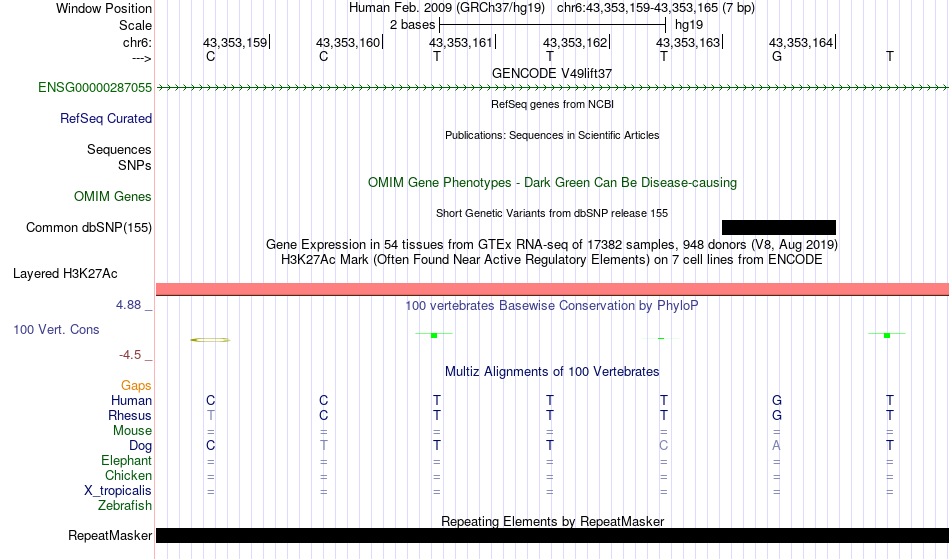Click the pink H3K27Ac signal bar
This screenshot has width=950, height=559.
553,289
